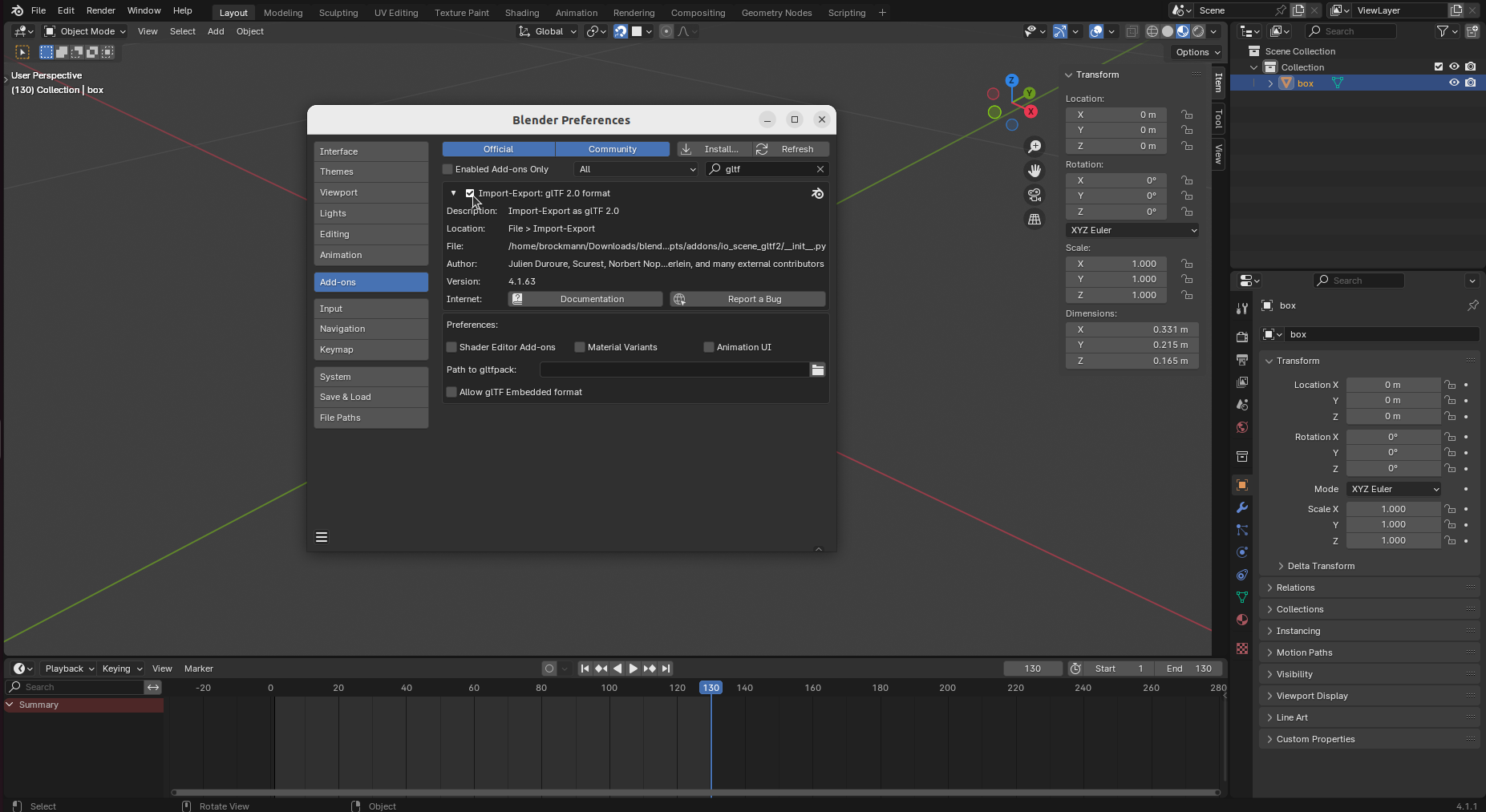Click the Official add-ons filter button
The image size is (1486, 812).
tap(498, 149)
